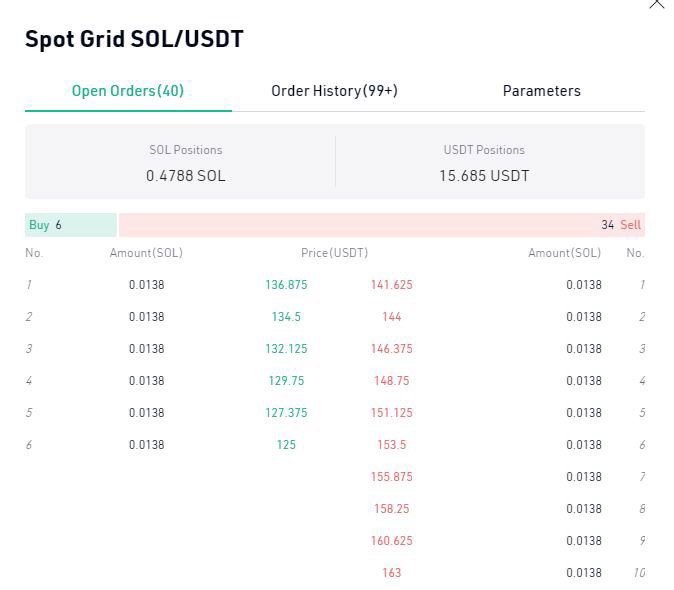Image resolution: width=674 pixels, height=590 pixels.
Task: Close the Spot Grid dialog
Action: point(657,3)
